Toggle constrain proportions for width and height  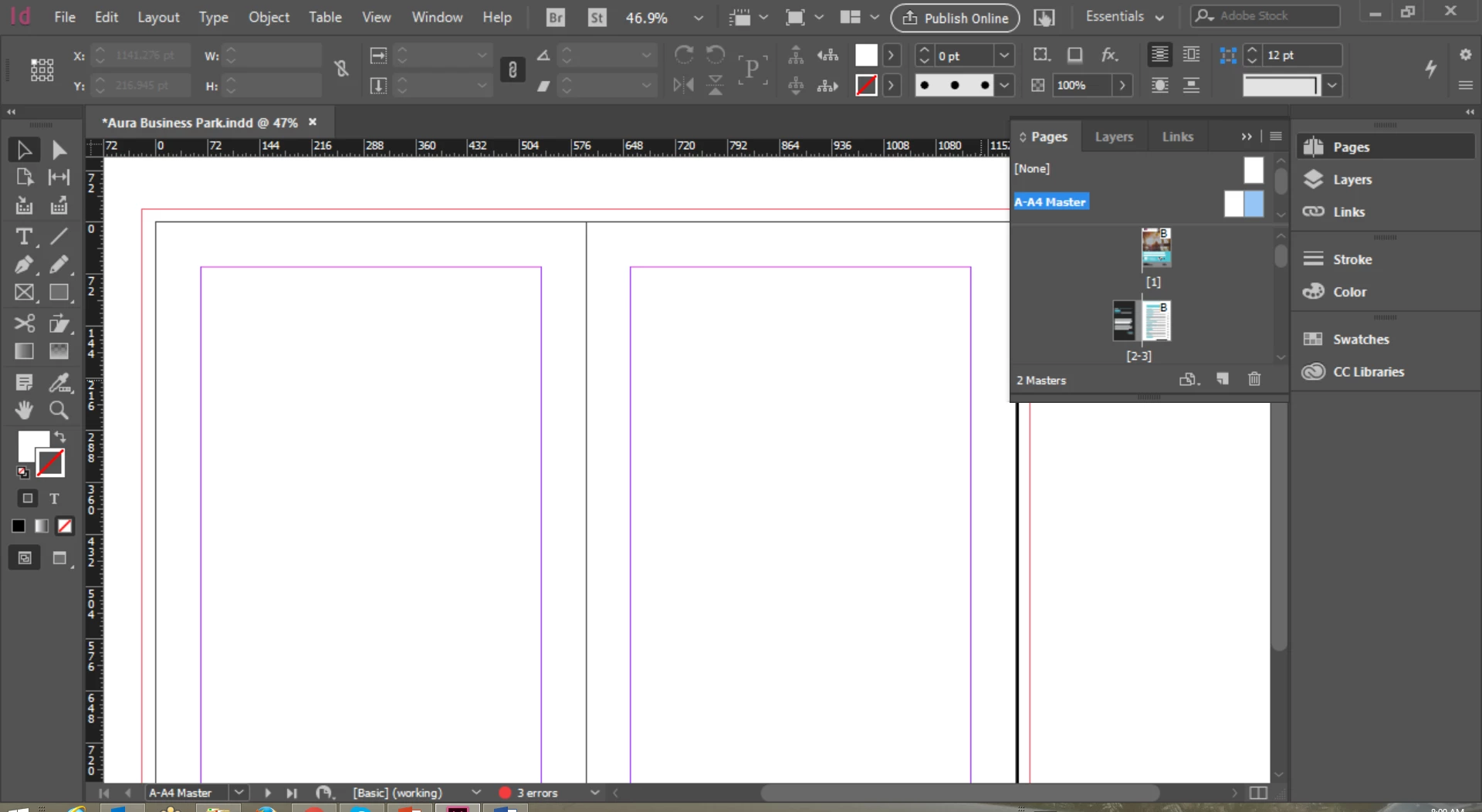[341, 69]
